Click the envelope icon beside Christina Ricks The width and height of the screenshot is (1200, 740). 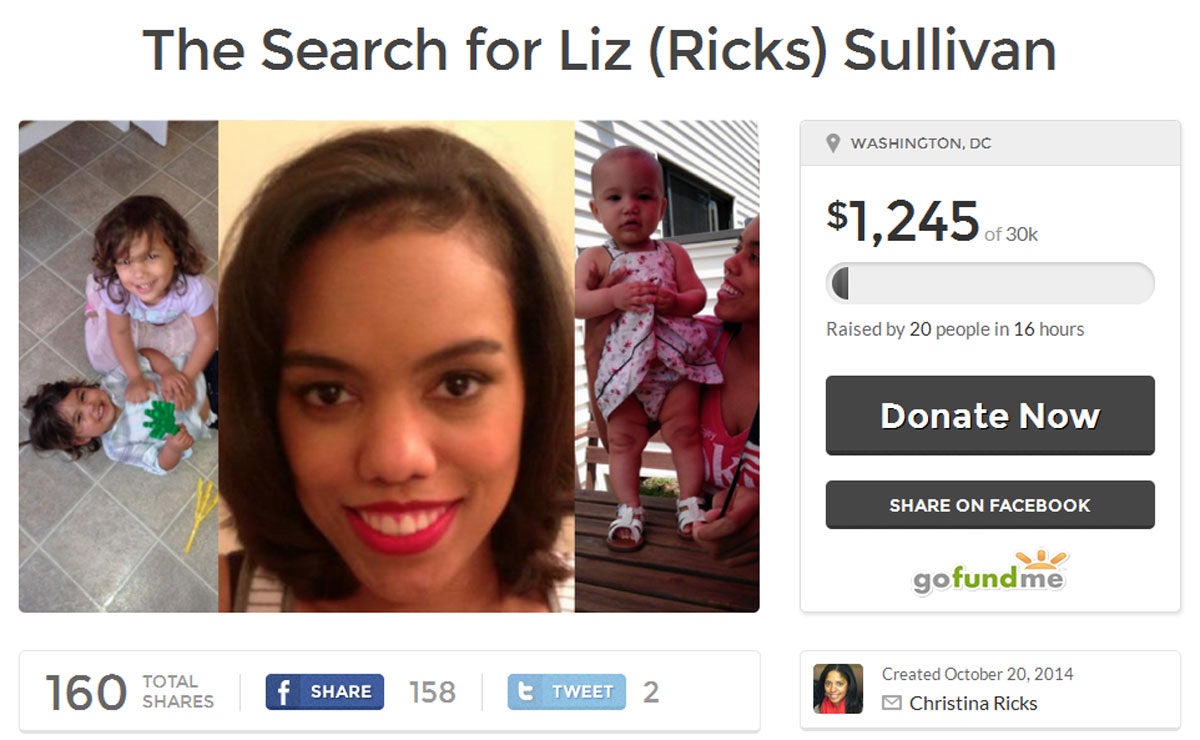pyautogui.click(x=891, y=704)
